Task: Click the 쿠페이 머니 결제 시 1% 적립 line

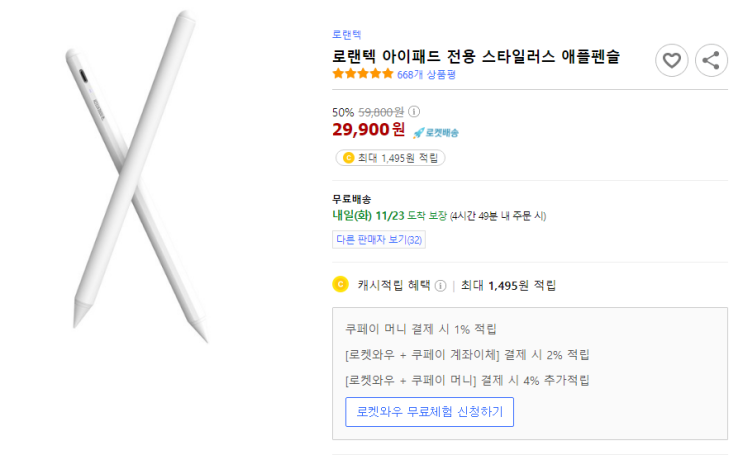Action: click(420, 329)
